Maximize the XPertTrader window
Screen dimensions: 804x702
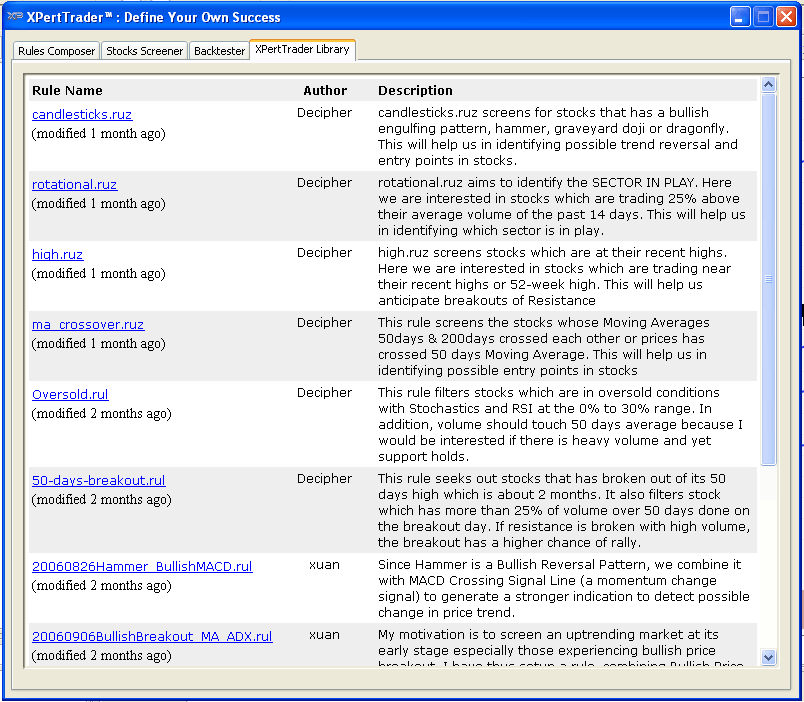763,17
